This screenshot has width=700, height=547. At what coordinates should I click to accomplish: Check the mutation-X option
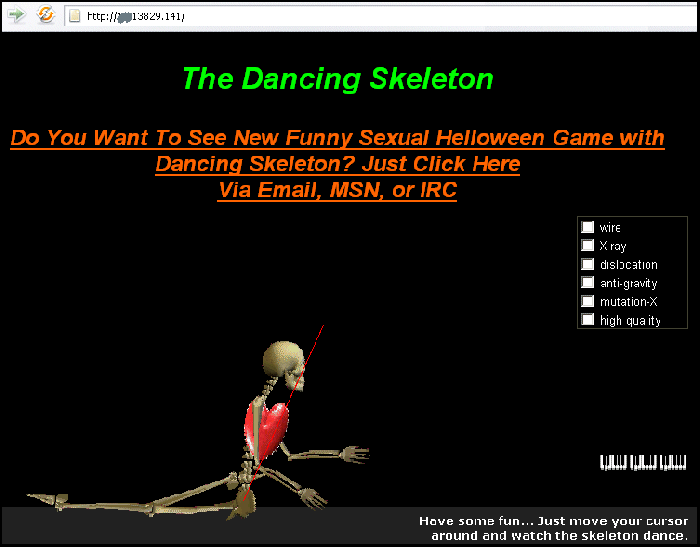(x=588, y=301)
